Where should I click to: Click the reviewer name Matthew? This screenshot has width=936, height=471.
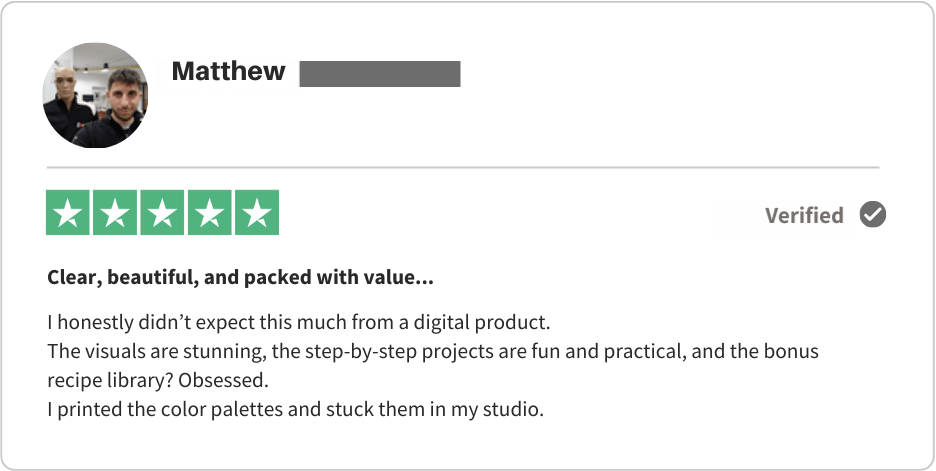228,72
